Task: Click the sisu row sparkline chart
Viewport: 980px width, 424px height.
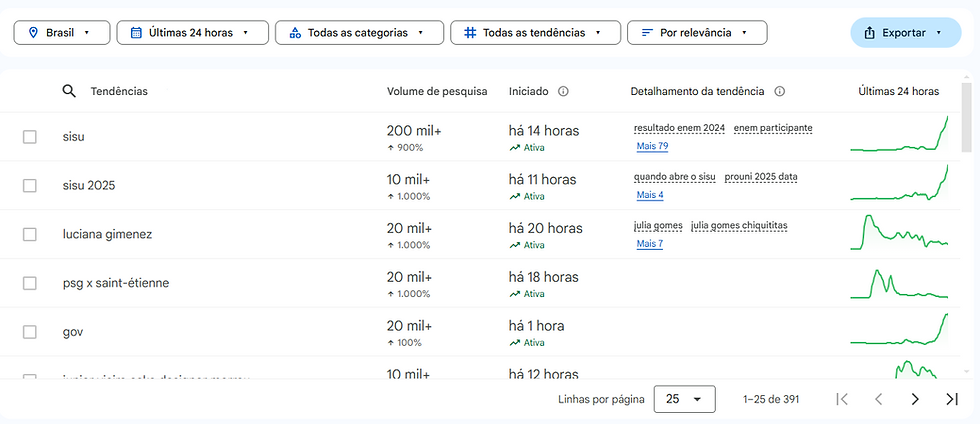Action: click(899, 134)
